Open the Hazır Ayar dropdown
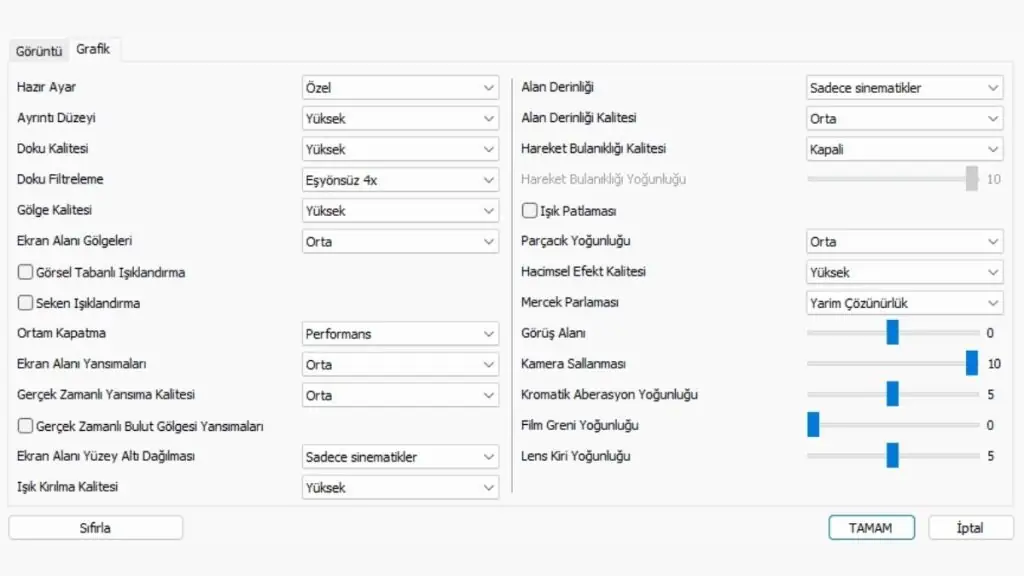 coord(400,88)
